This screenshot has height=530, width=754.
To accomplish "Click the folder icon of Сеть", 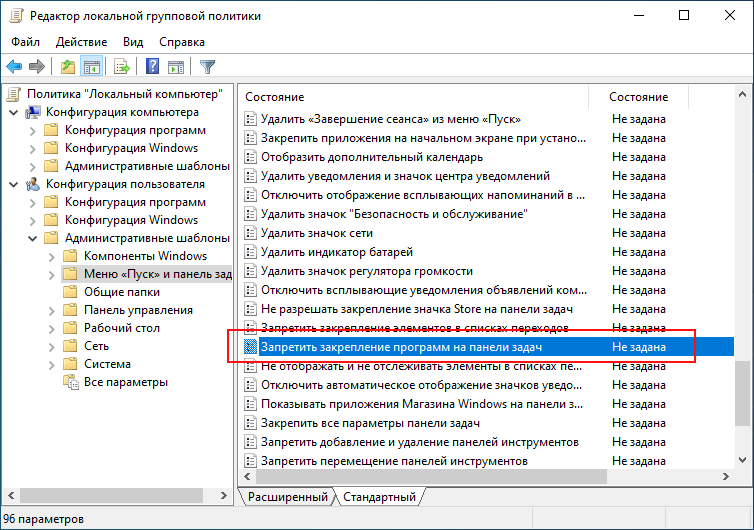I will pos(70,346).
